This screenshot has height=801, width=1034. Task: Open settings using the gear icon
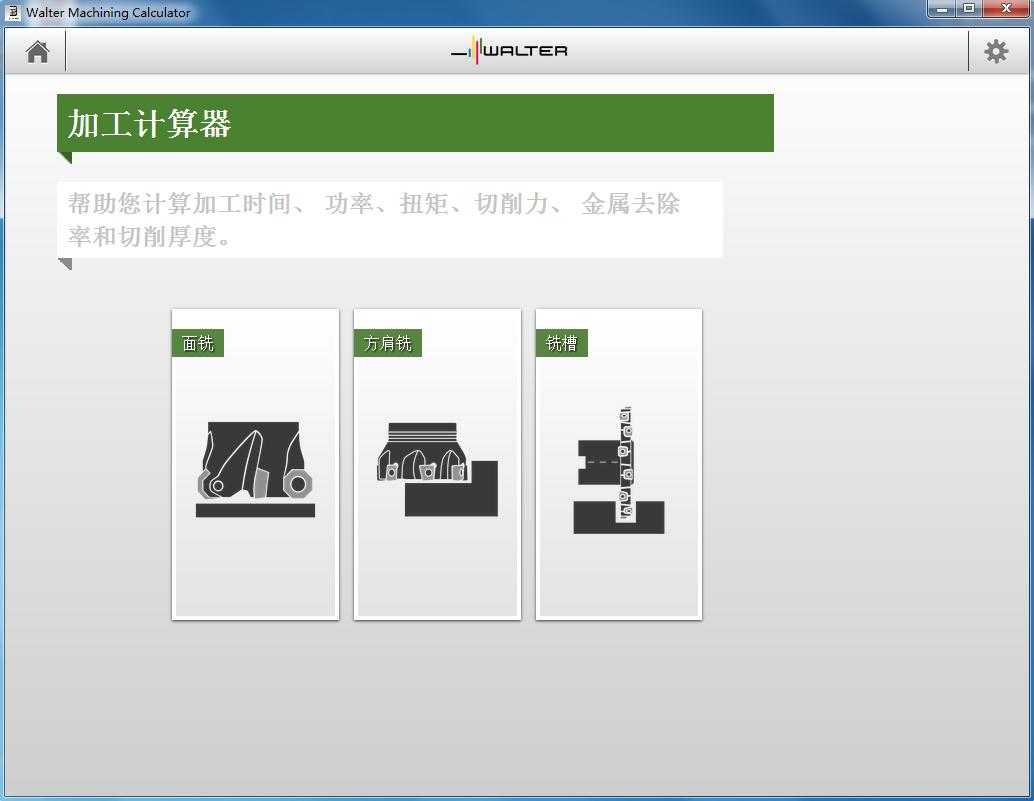996,50
